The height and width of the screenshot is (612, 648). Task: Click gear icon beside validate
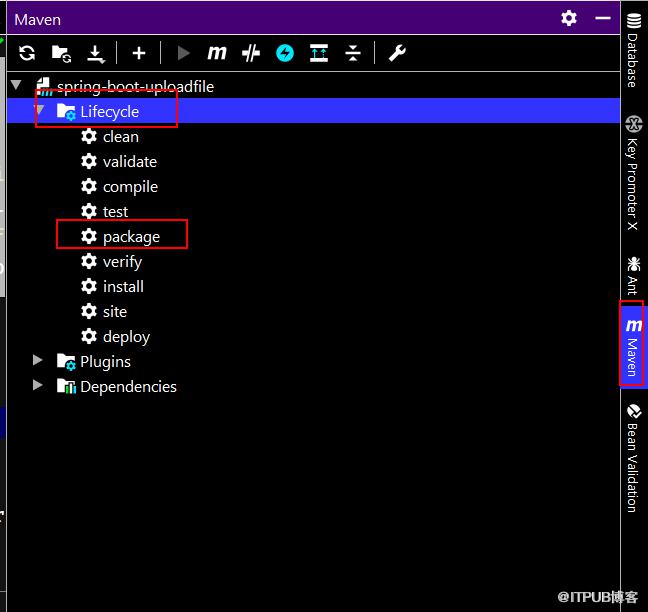[89, 161]
